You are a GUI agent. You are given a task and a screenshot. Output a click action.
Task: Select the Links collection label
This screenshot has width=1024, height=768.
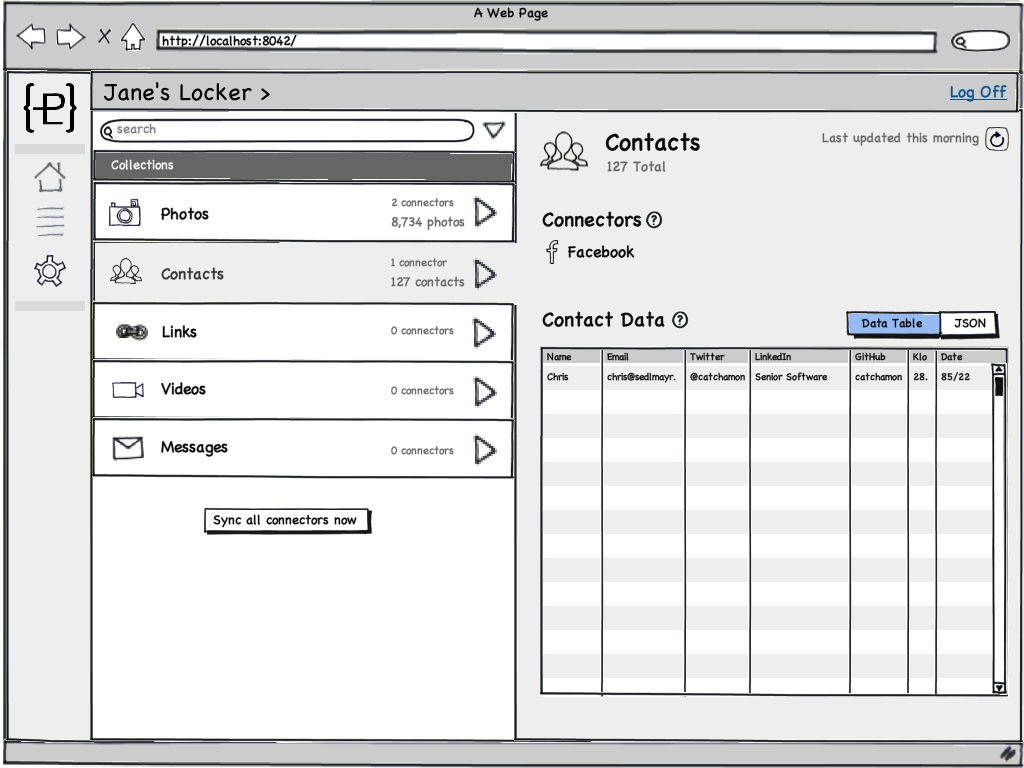[x=179, y=332]
